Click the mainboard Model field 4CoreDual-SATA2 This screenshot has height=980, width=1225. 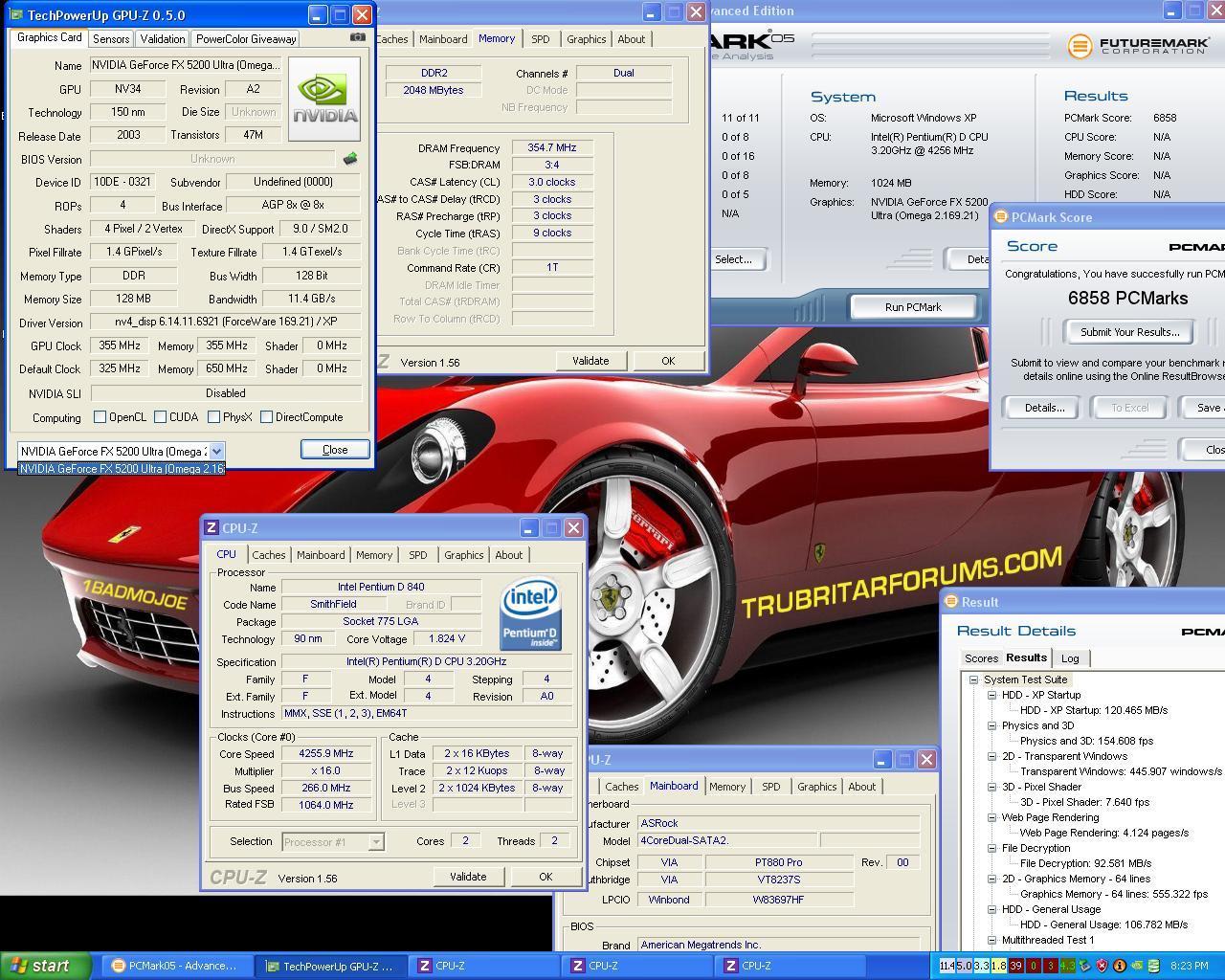click(x=726, y=840)
